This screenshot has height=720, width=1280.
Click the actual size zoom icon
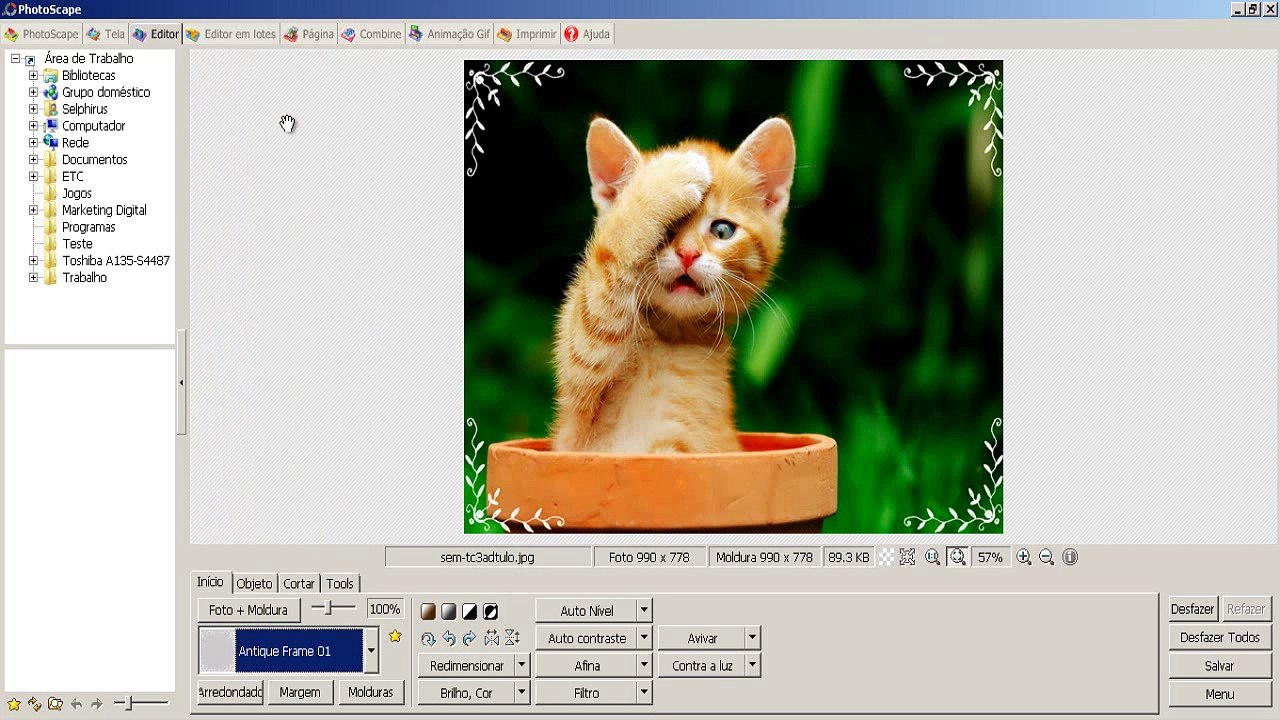(x=932, y=557)
